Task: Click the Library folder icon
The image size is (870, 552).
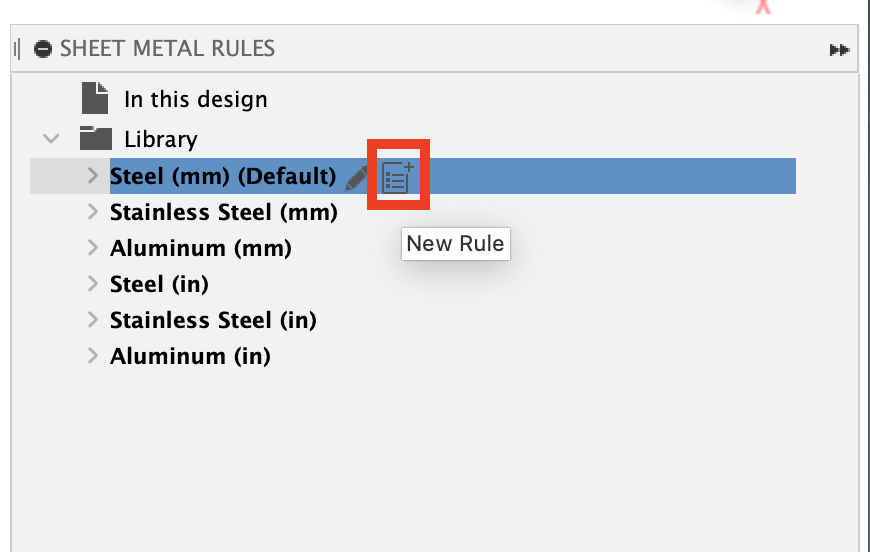Action: point(95,138)
